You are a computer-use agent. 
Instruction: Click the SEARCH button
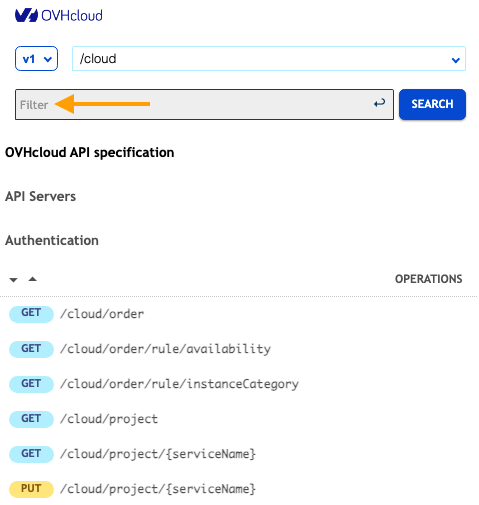(x=432, y=104)
